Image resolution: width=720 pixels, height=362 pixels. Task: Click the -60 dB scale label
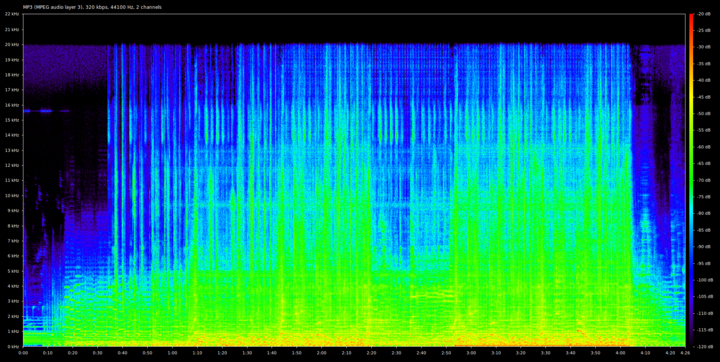(x=704, y=147)
